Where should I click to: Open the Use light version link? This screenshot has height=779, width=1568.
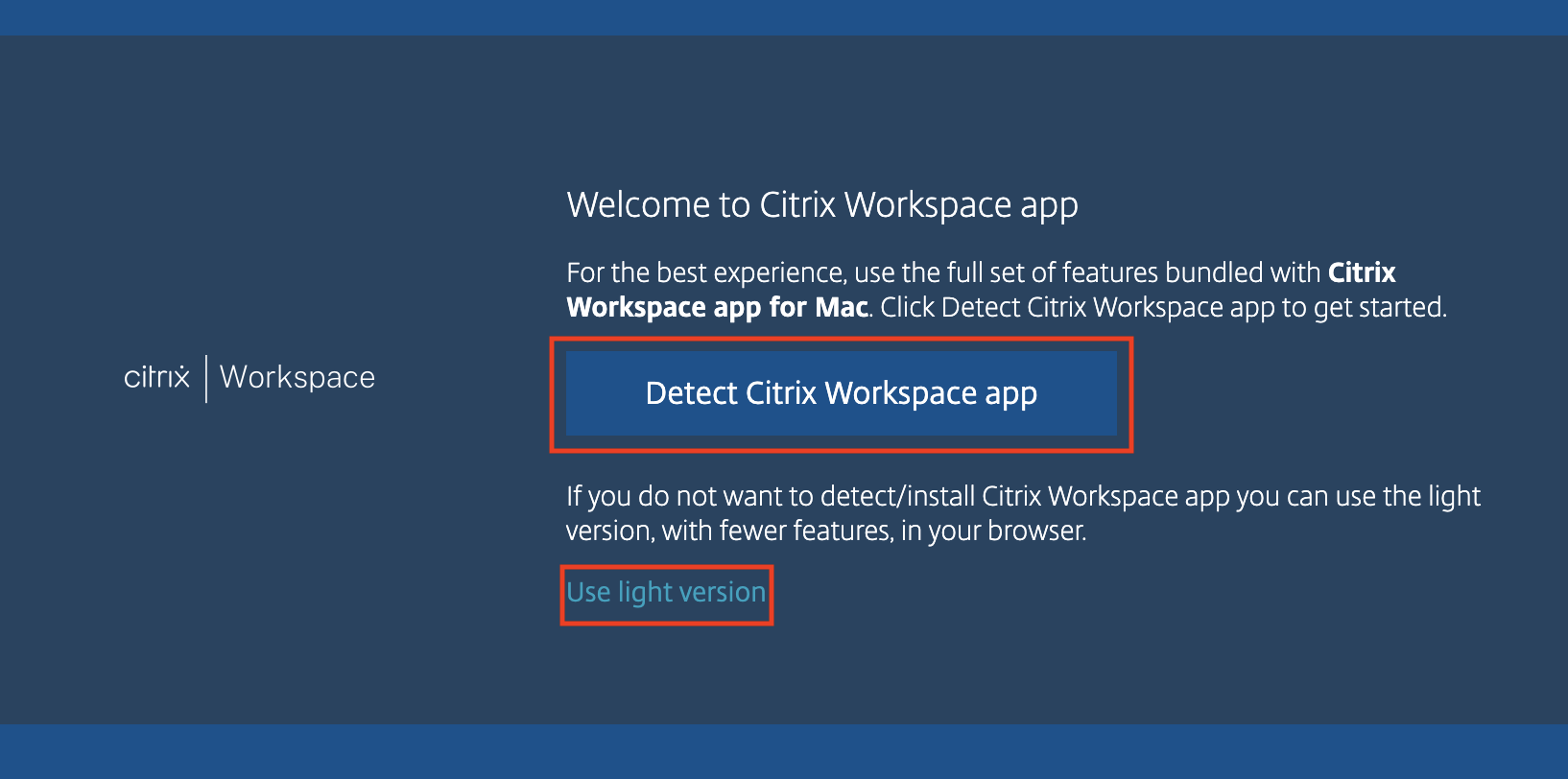click(666, 593)
